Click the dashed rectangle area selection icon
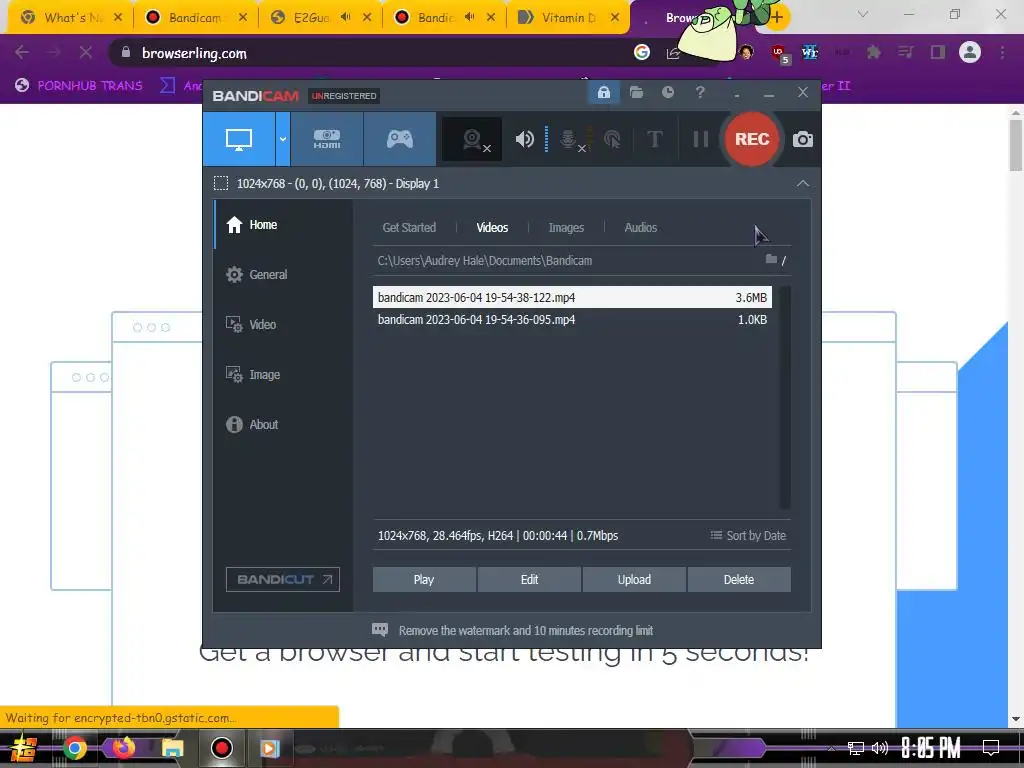The height and width of the screenshot is (768, 1024). pyautogui.click(x=221, y=184)
